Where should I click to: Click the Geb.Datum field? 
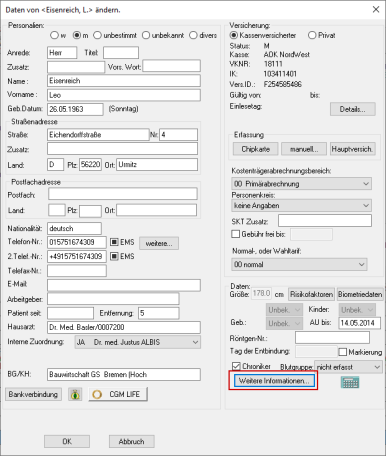pos(75,109)
